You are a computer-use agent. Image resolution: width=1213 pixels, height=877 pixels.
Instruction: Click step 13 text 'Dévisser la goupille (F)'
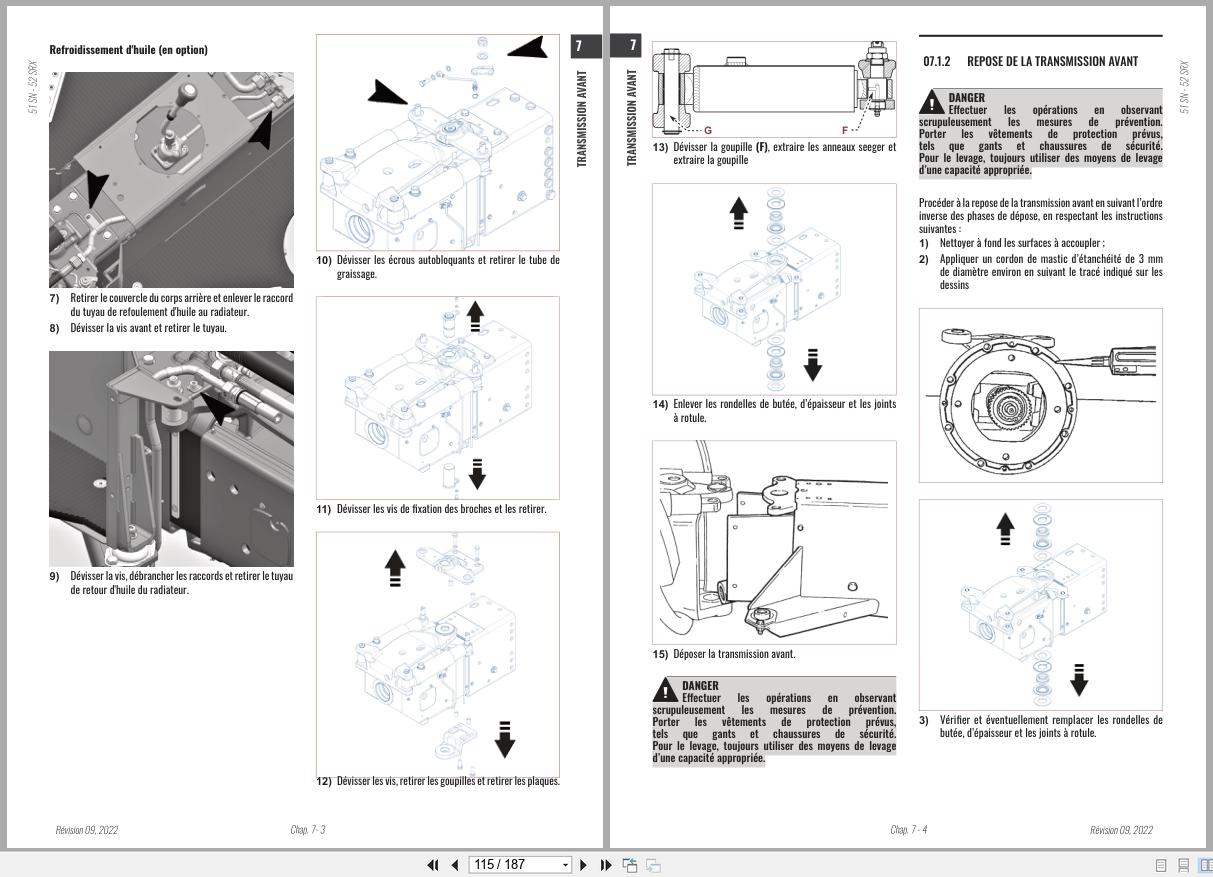click(720, 147)
